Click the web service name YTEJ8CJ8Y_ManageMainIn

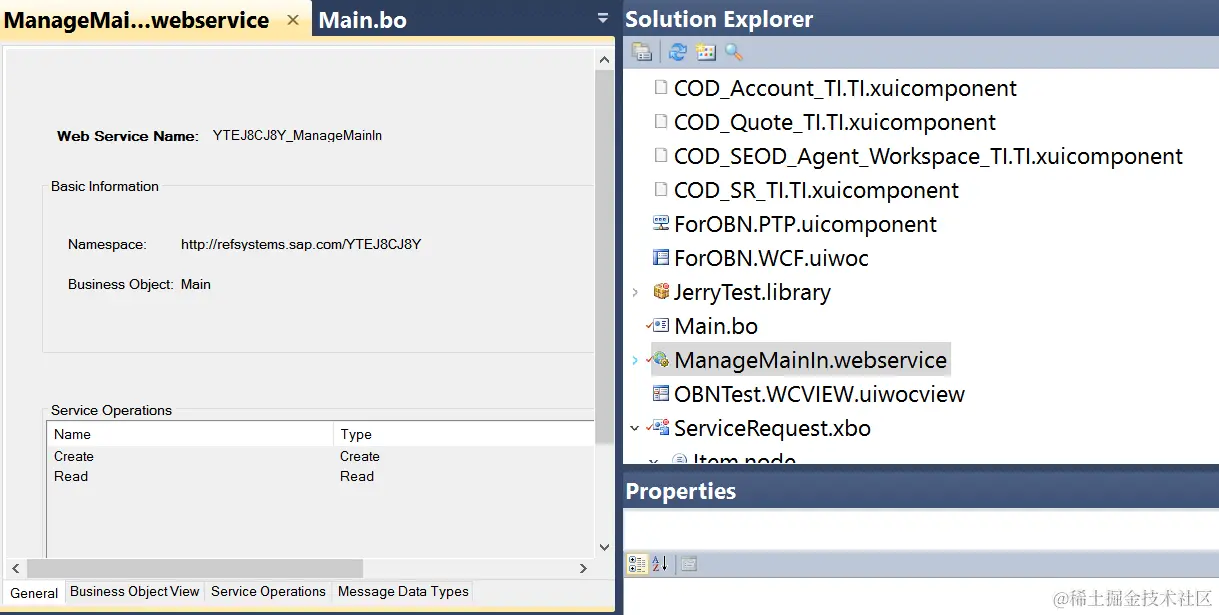(297, 135)
